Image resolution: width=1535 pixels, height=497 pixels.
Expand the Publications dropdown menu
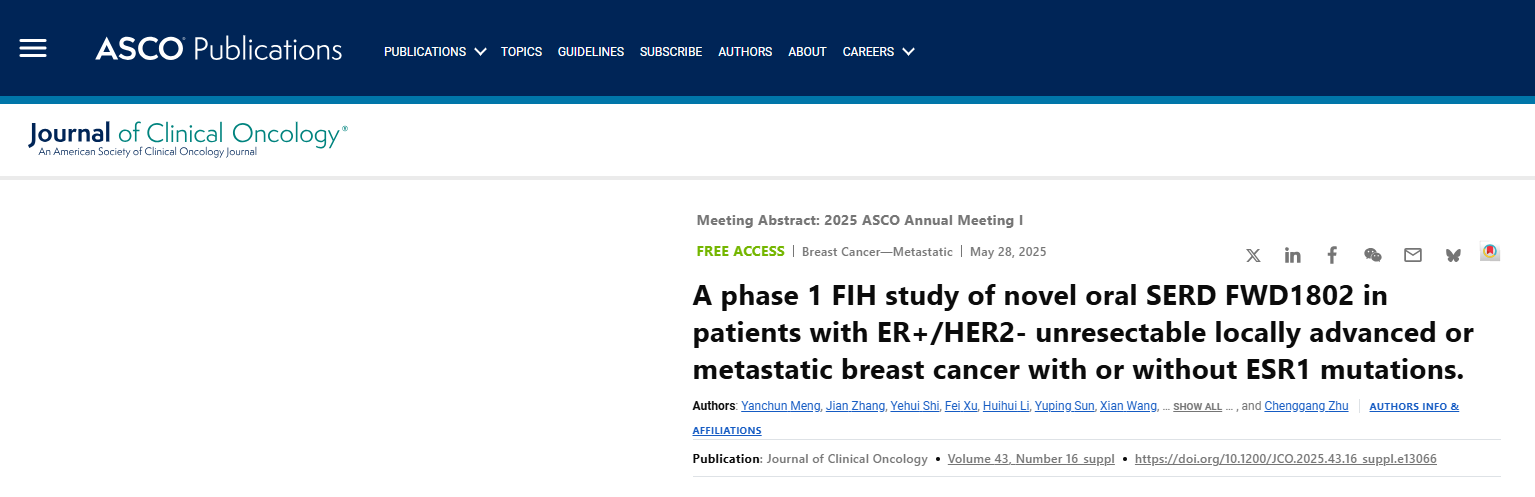(x=435, y=52)
